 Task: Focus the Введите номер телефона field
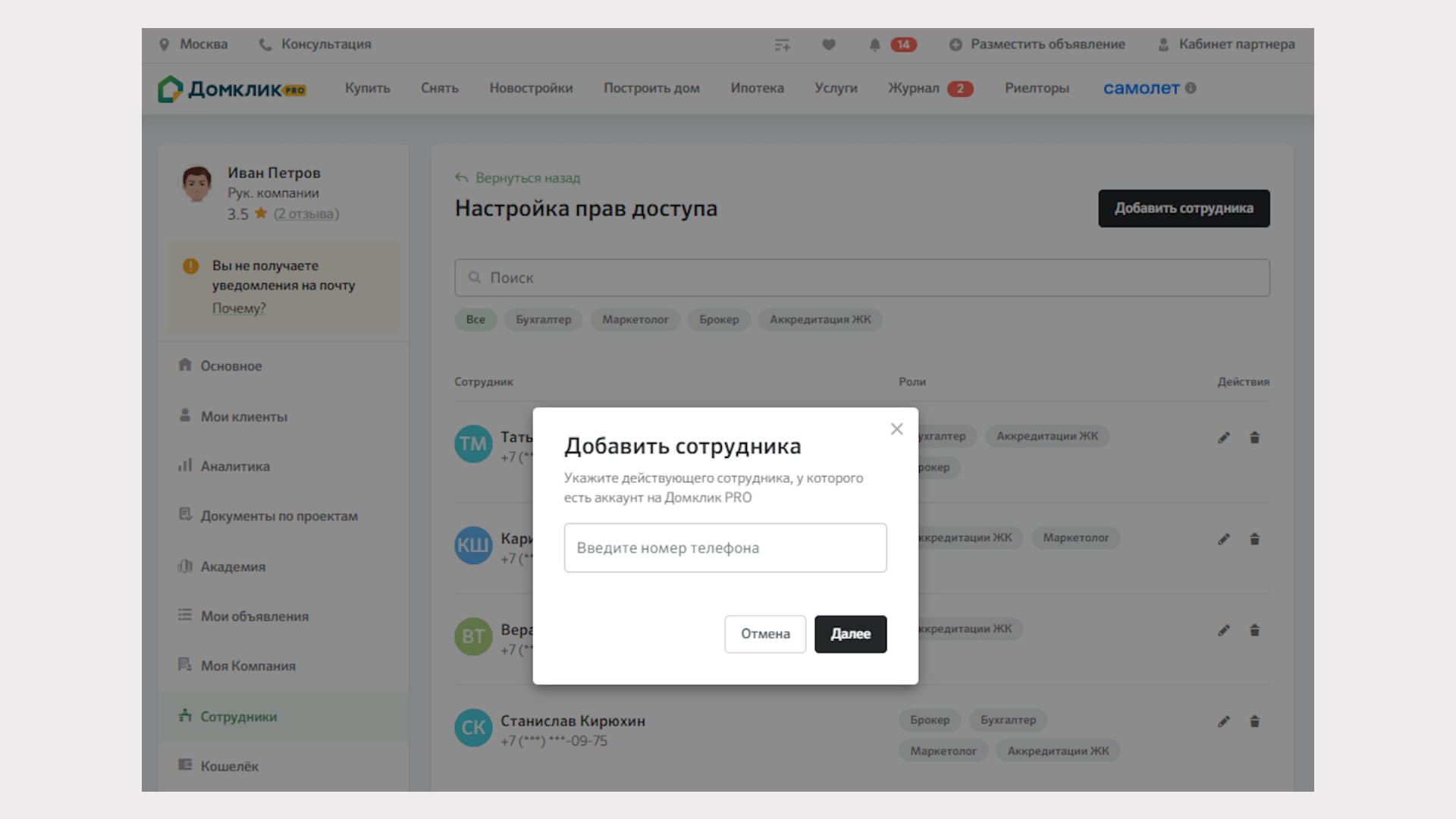725,548
